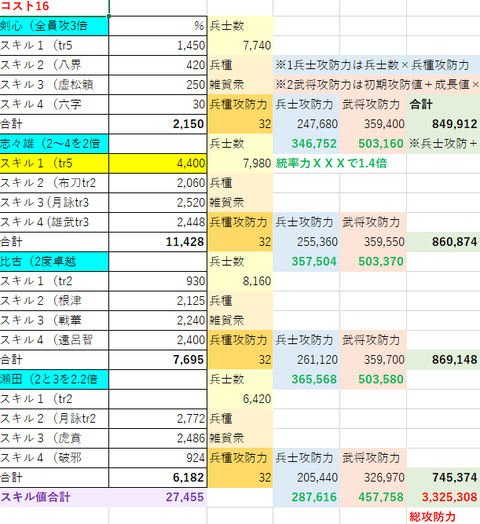
Task: Select the green 統率力ＸＸＸで1.4倍 text
Action: click(331, 163)
